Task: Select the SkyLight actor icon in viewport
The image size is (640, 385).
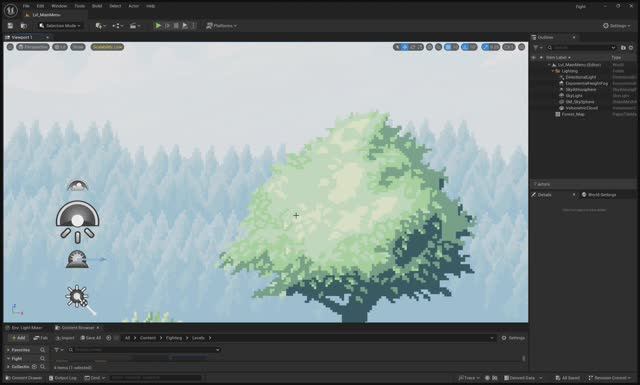Action: tap(78, 222)
